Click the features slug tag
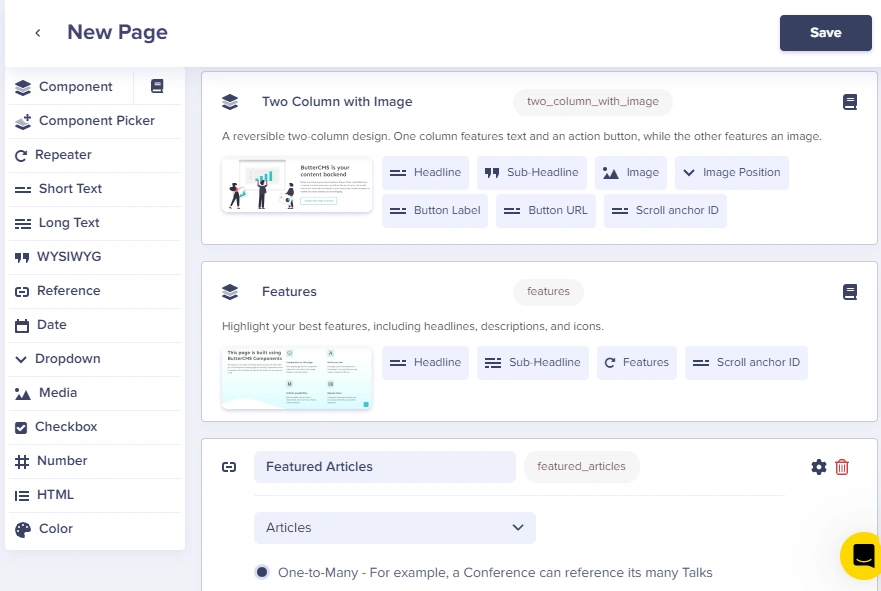Screen dimensions: 881x591 tap(548, 292)
